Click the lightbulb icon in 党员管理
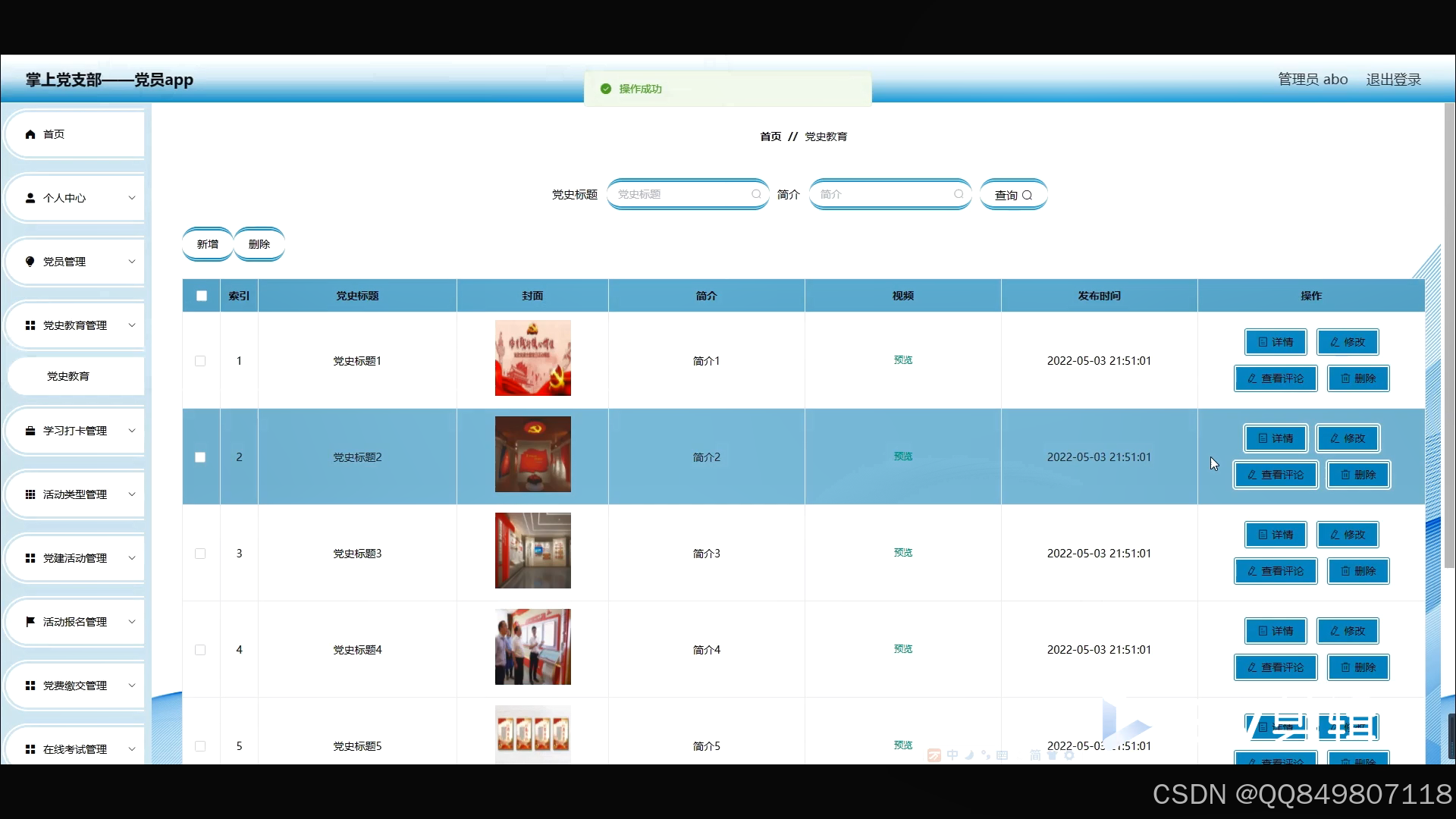Viewport: 1456px width, 819px height. click(x=30, y=262)
